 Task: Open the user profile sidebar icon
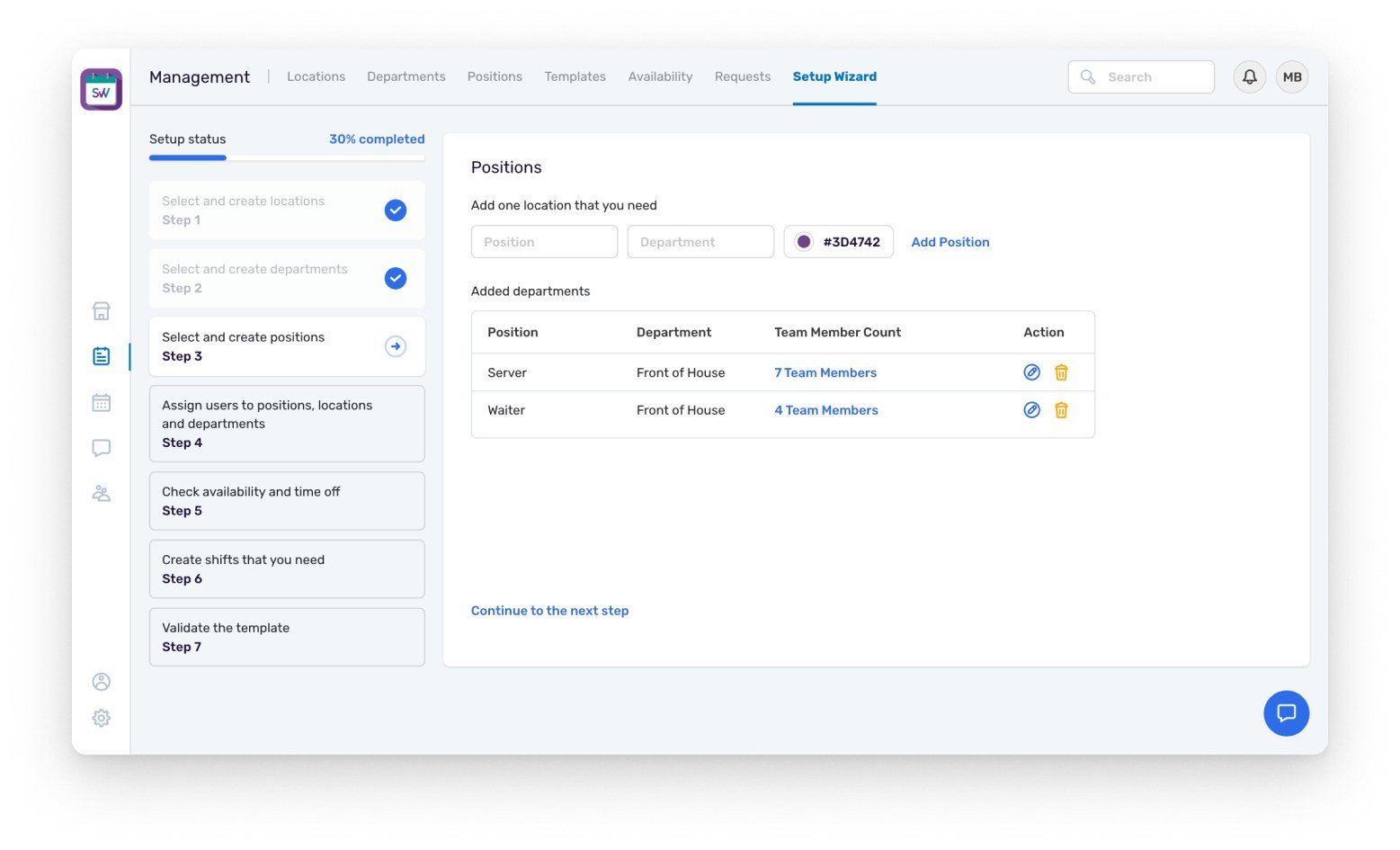102,682
